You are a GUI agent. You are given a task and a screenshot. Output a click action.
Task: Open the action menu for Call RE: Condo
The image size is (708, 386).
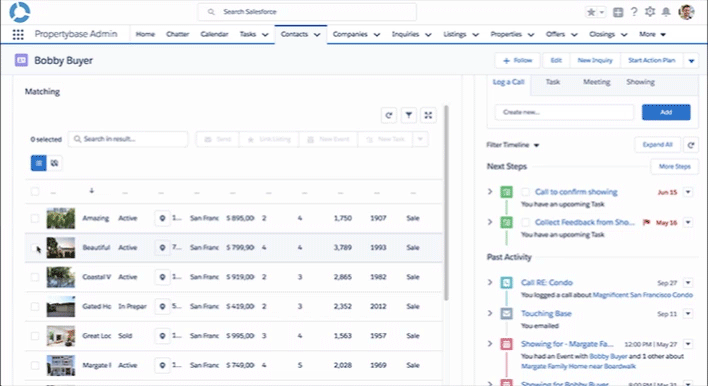688,283
